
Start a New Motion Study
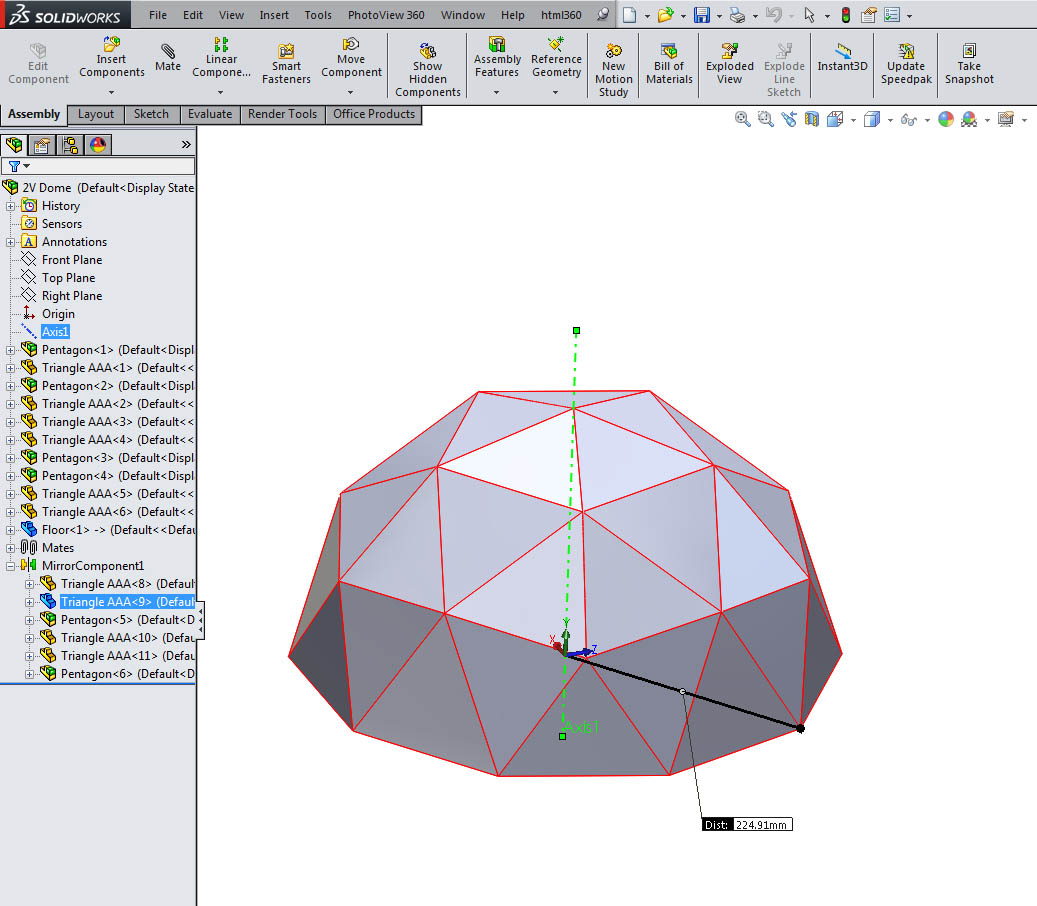[614, 70]
